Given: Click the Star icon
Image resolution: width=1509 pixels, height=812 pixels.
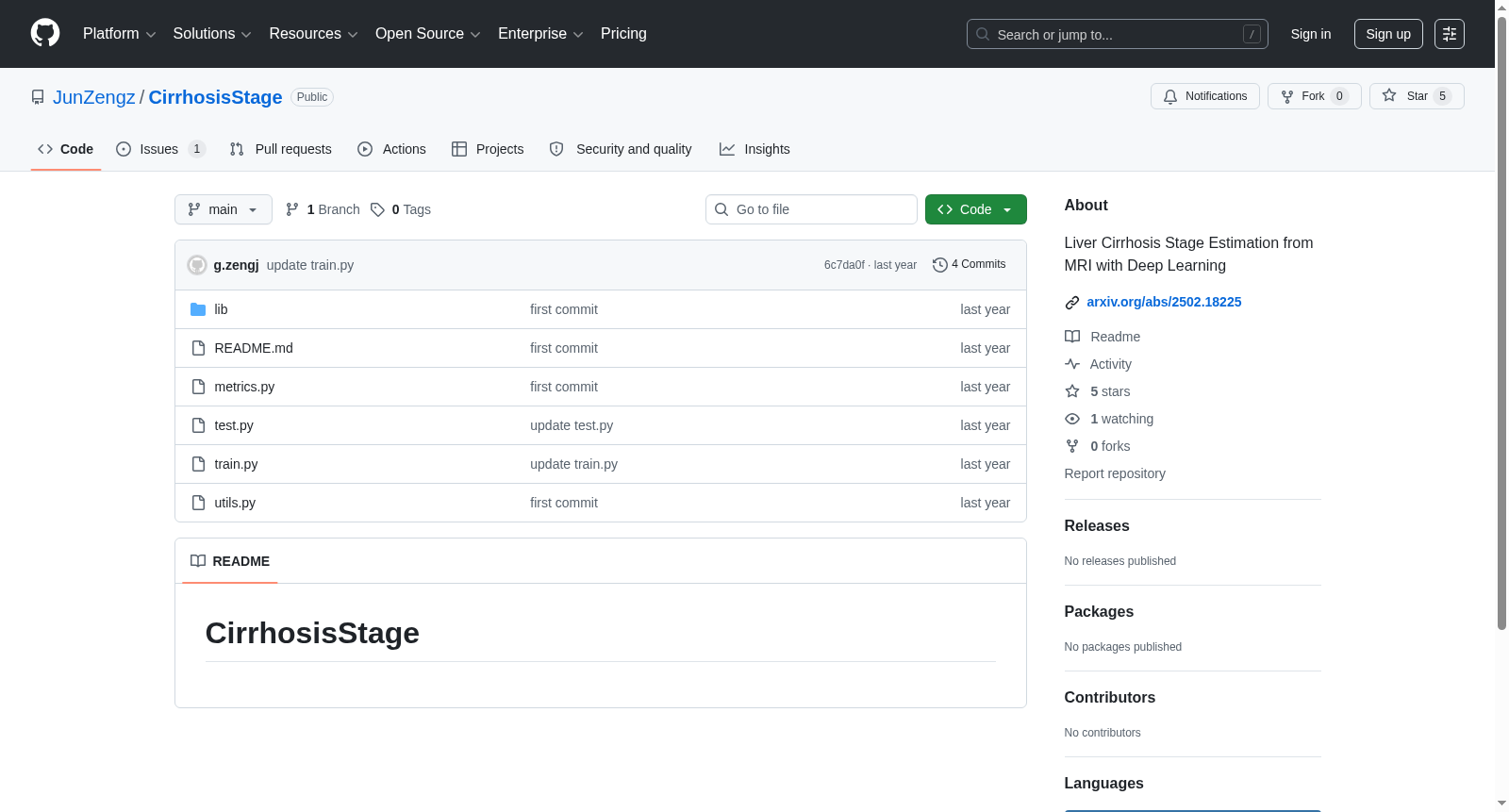Looking at the screenshot, I should 1389,95.
